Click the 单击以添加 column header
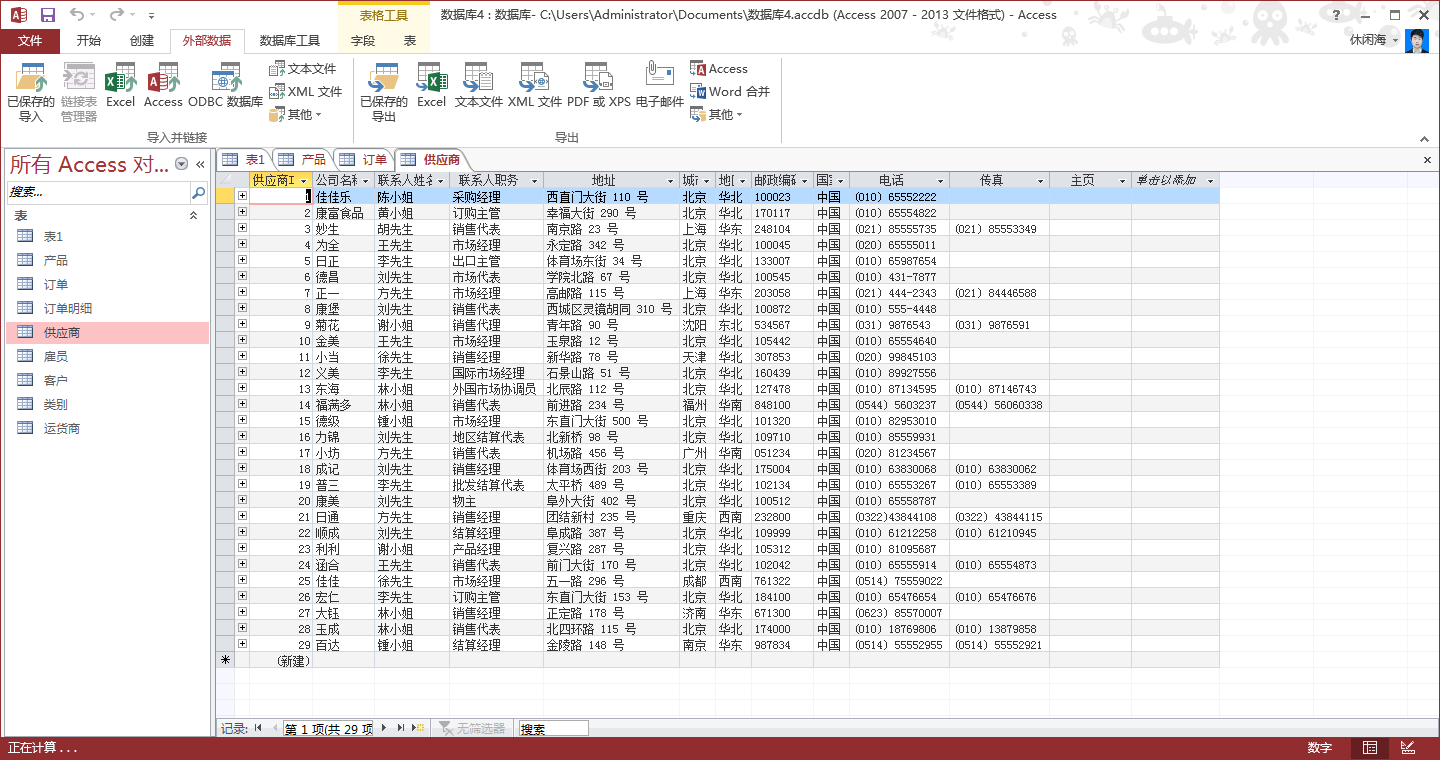 1175,180
